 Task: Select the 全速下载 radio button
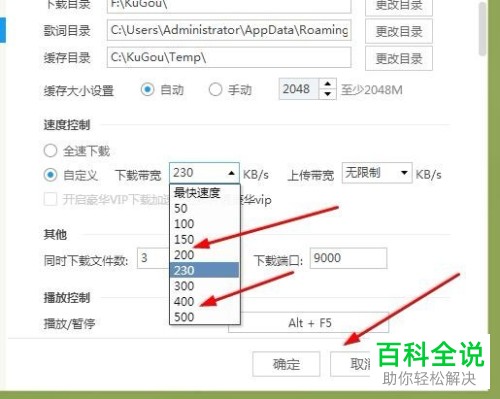click(50, 151)
